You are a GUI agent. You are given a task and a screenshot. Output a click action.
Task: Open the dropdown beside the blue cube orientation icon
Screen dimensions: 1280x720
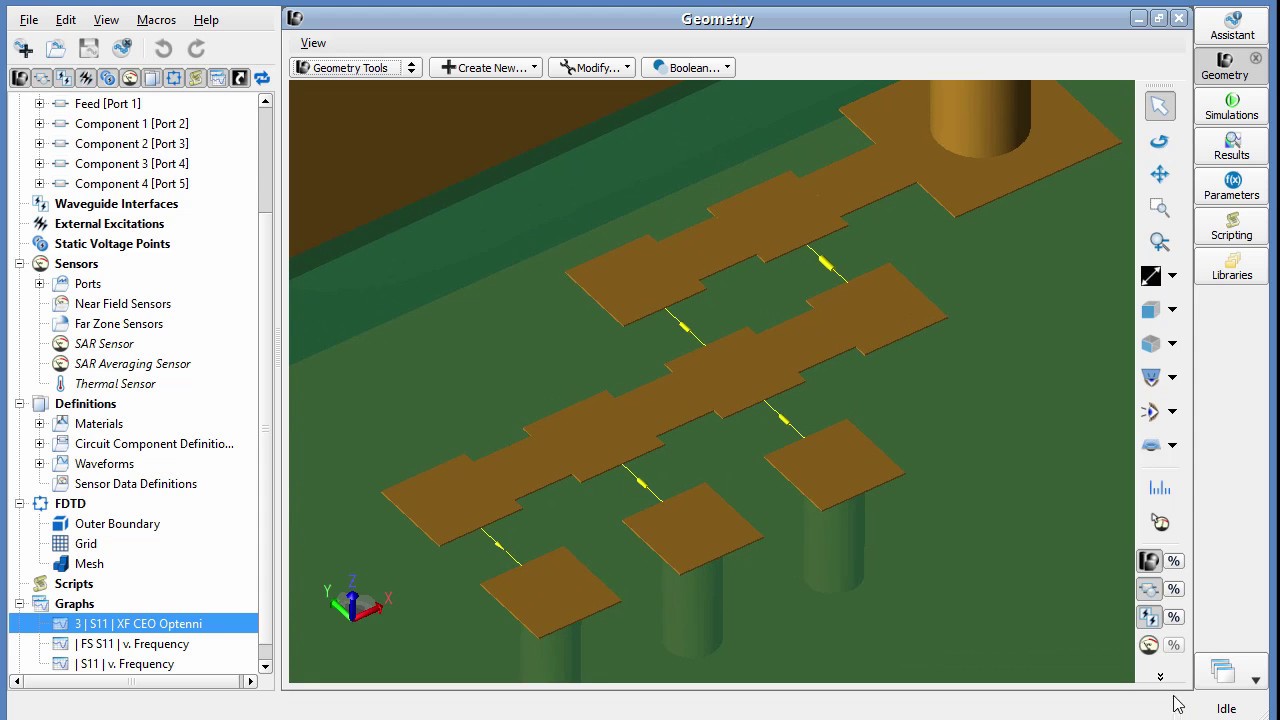[x=1172, y=310]
